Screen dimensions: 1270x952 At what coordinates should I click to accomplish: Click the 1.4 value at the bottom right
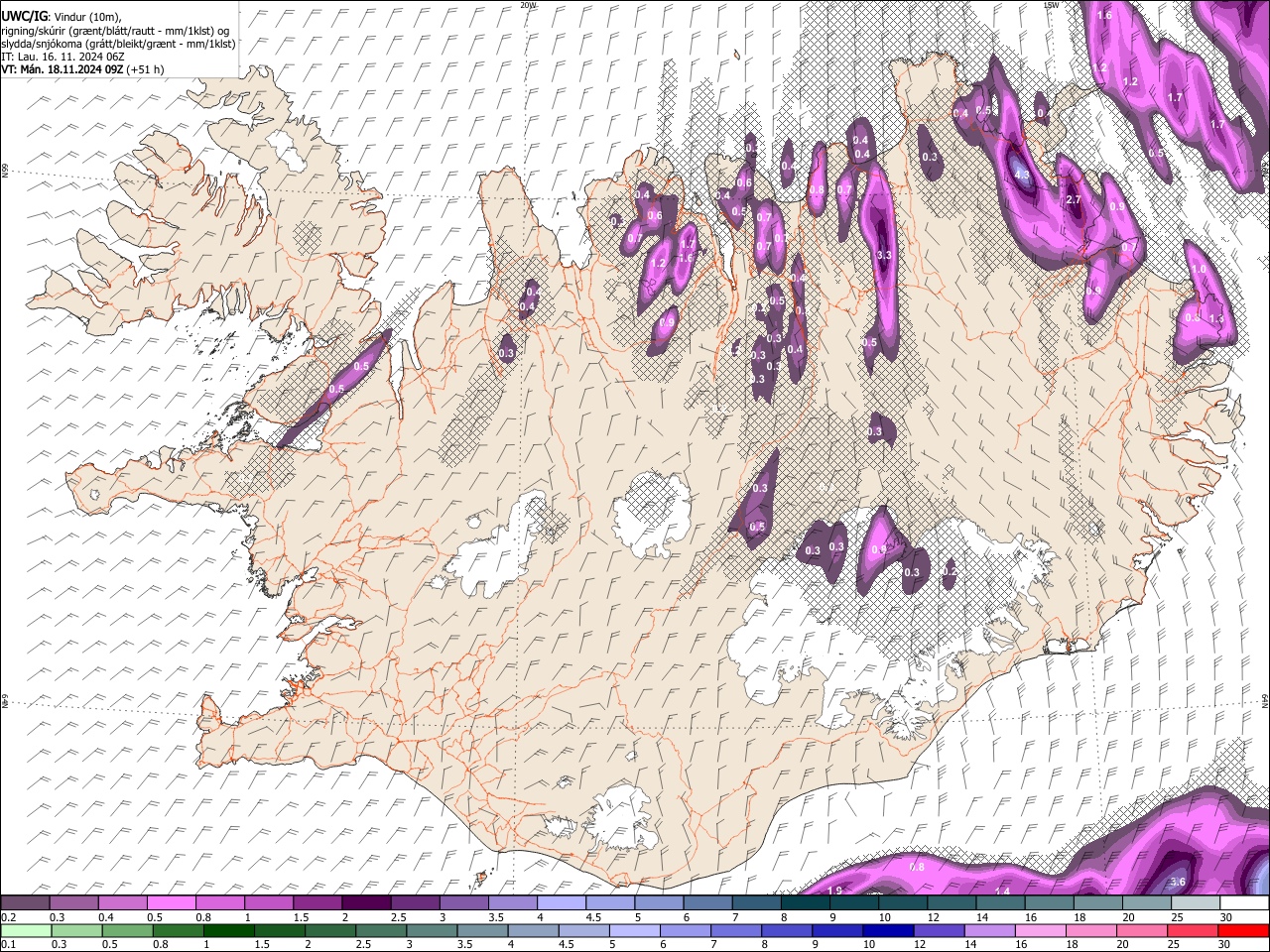tap(1002, 892)
